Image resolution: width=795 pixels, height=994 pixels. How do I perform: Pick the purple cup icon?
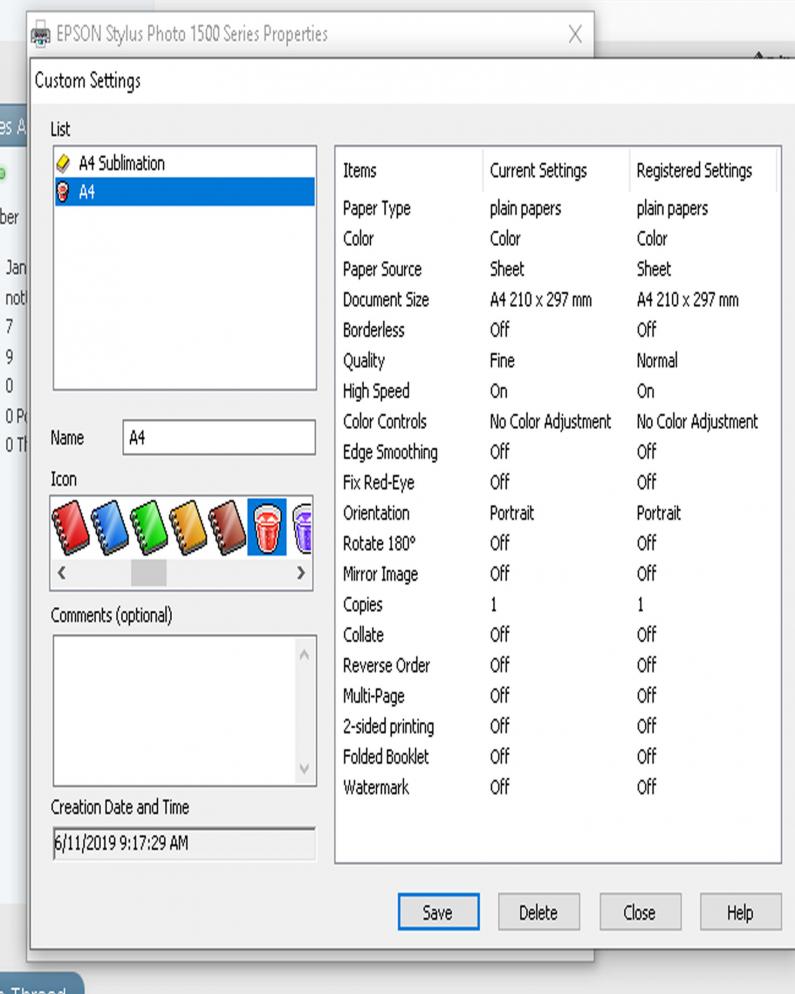tap(302, 527)
